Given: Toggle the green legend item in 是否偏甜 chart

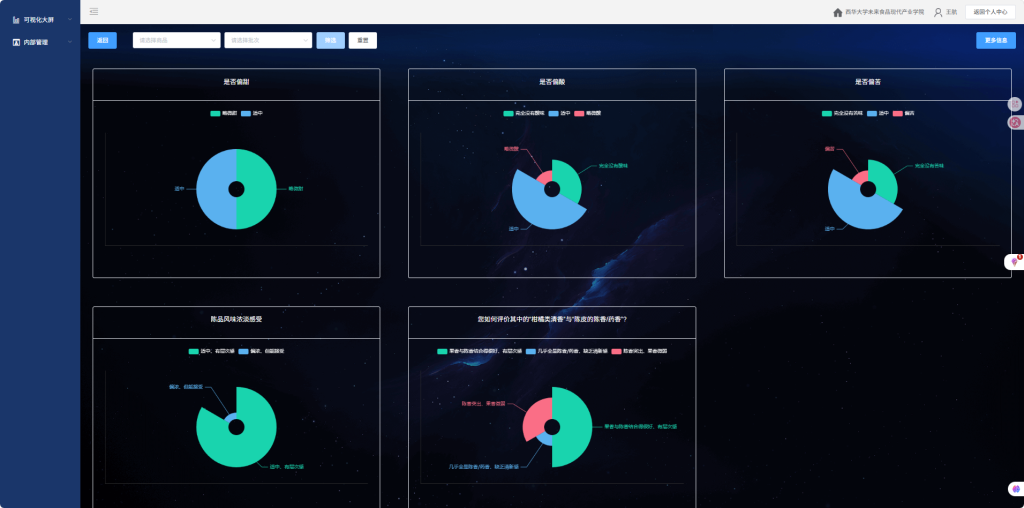Looking at the screenshot, I should [x=215, y=114].
